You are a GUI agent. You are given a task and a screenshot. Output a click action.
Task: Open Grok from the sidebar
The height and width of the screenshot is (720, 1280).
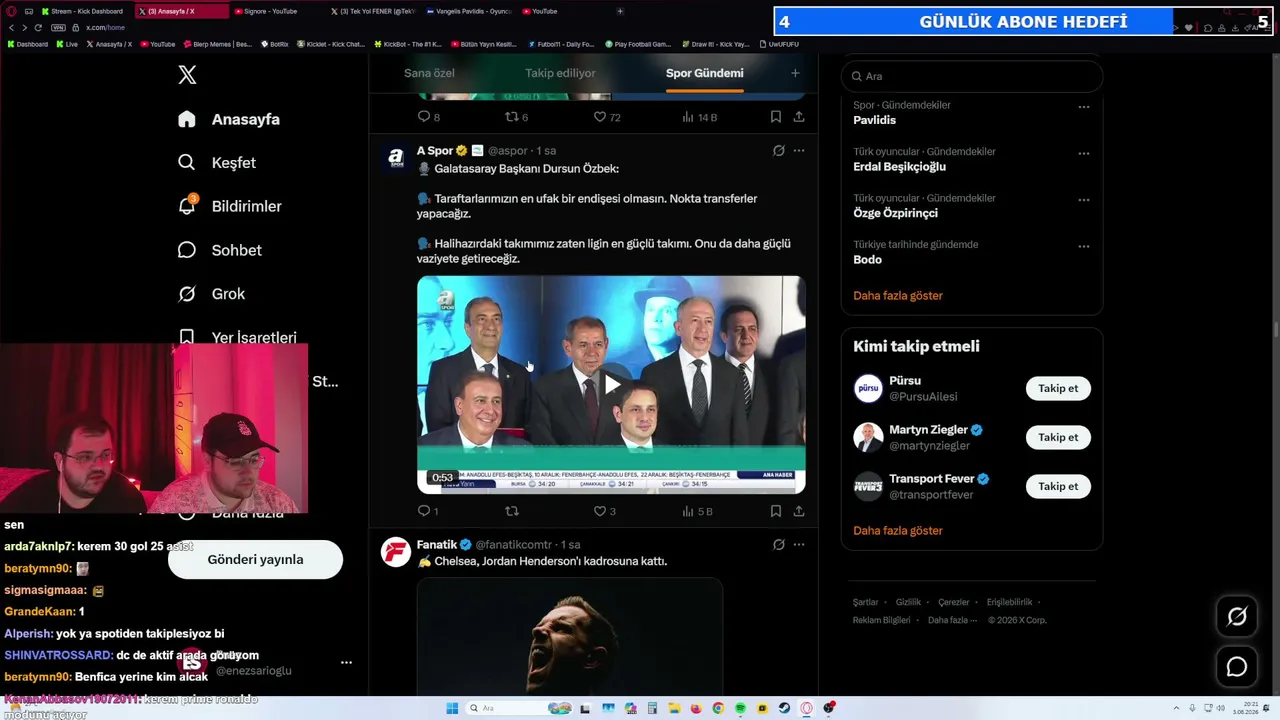click(211, 294)
